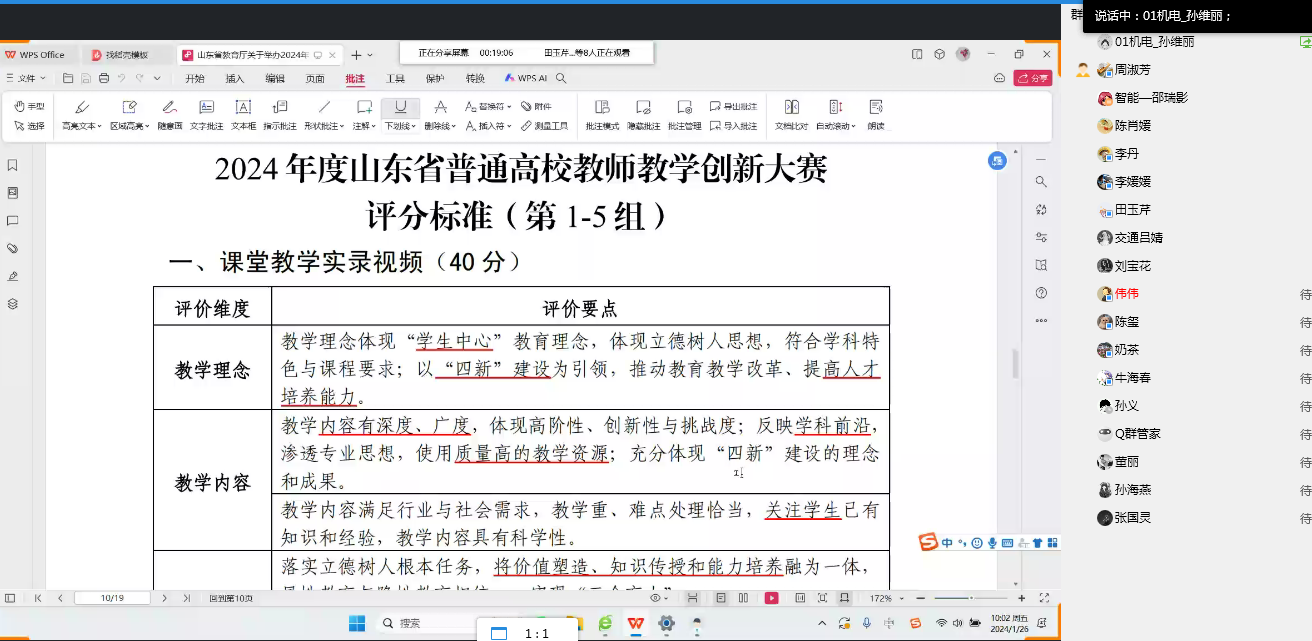Choose the Text box tool (文本框)
The image size is (1312, 641).
(243, 114)
